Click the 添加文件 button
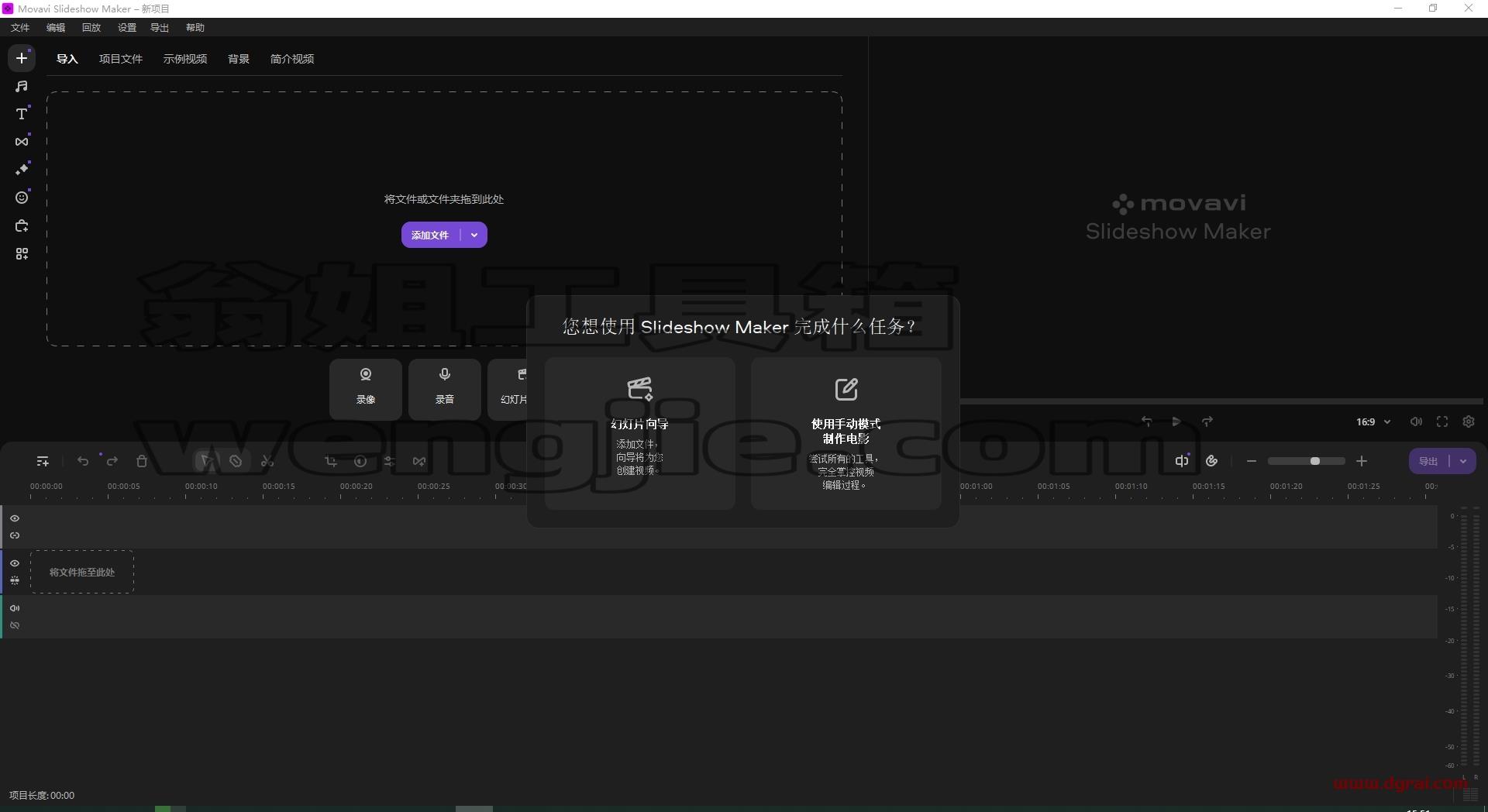 coord(430,235)
